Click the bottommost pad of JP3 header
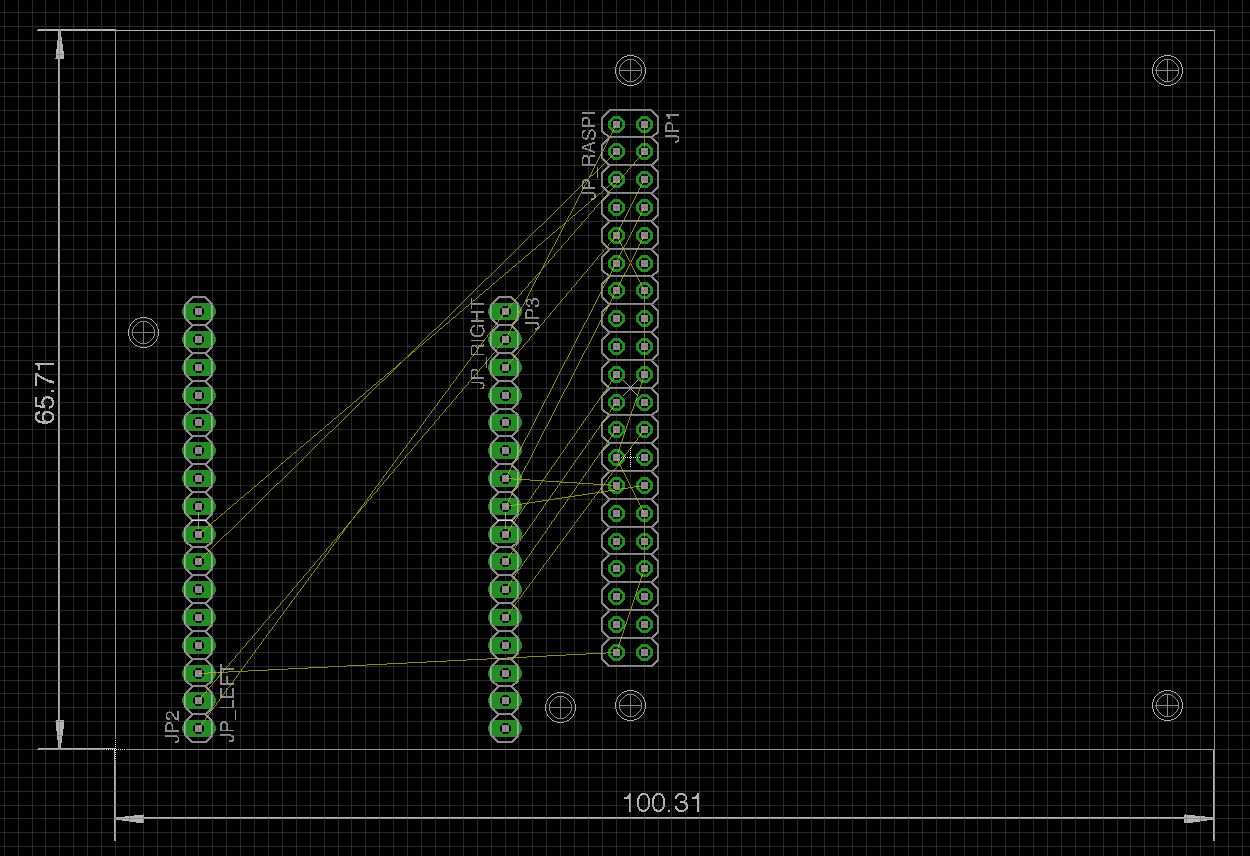The width and height of the screenshot is (1250, 856). point(505,728)
